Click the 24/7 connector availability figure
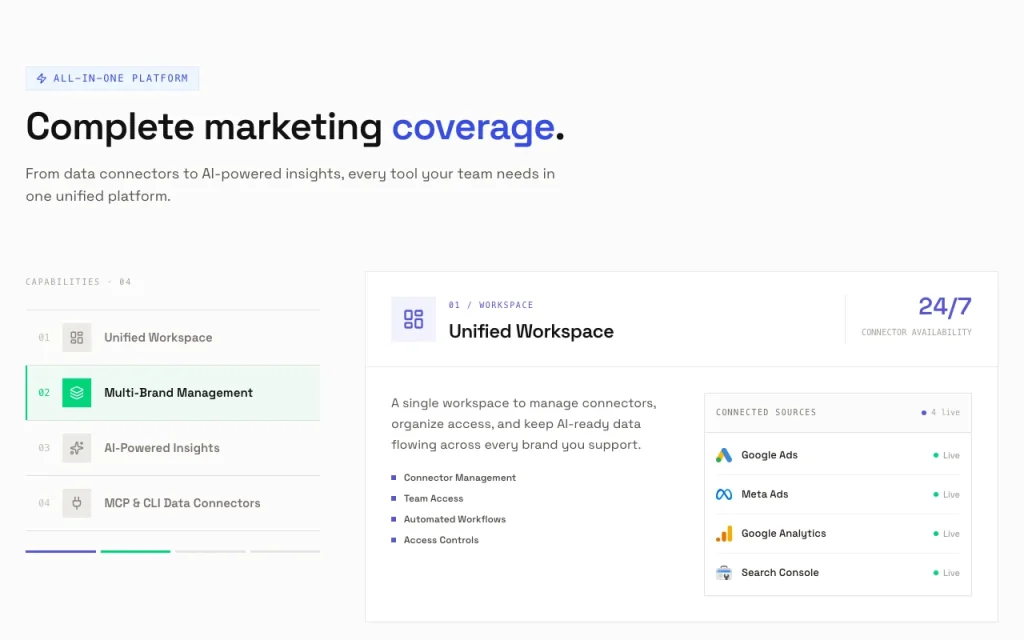Image resolution: width=1024 pixels, height=640 pixels. 945,306
